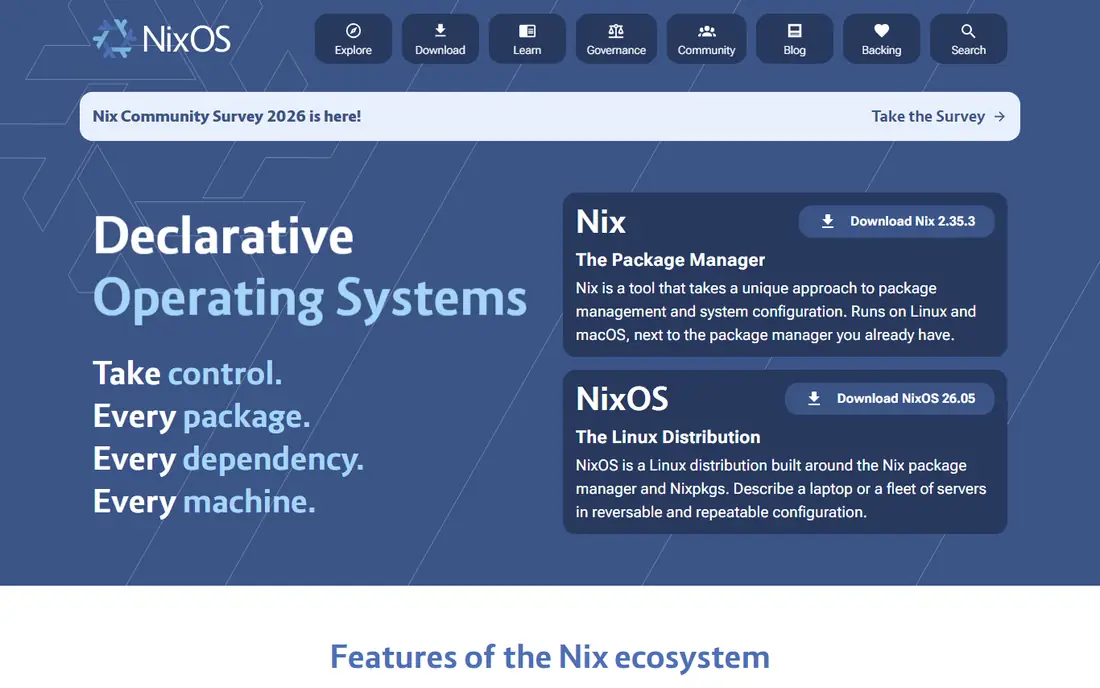Click the 'Declarative' headline word

223,235
